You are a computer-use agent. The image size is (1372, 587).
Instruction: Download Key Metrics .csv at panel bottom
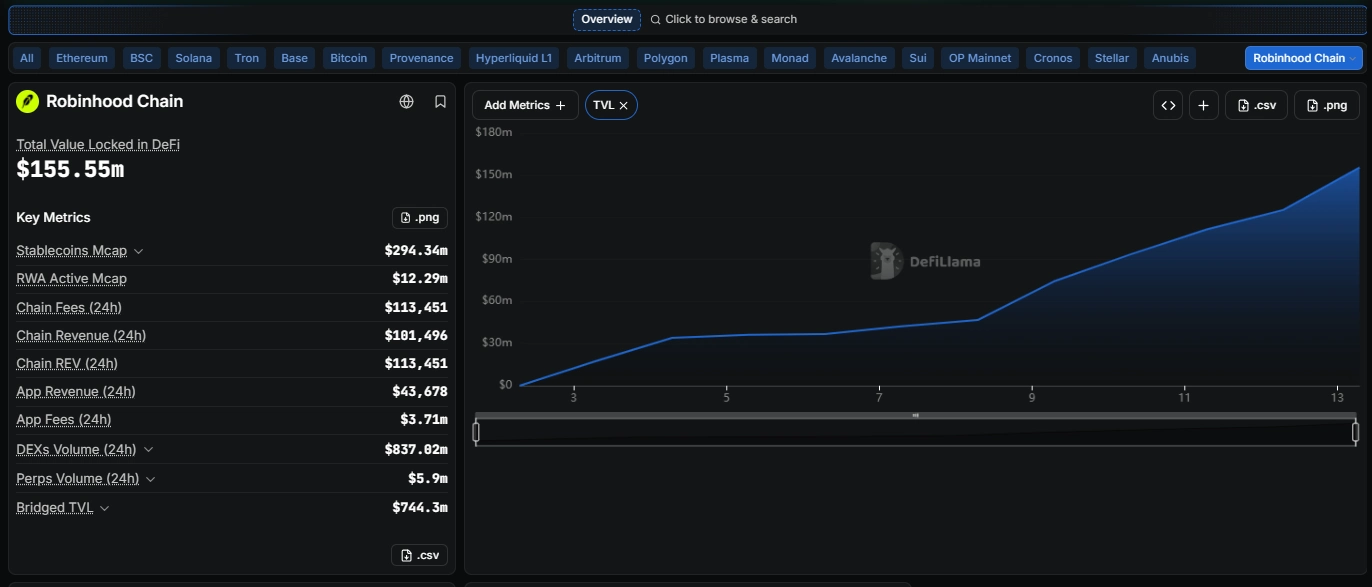pyautogui.click(x=420, y=556)
